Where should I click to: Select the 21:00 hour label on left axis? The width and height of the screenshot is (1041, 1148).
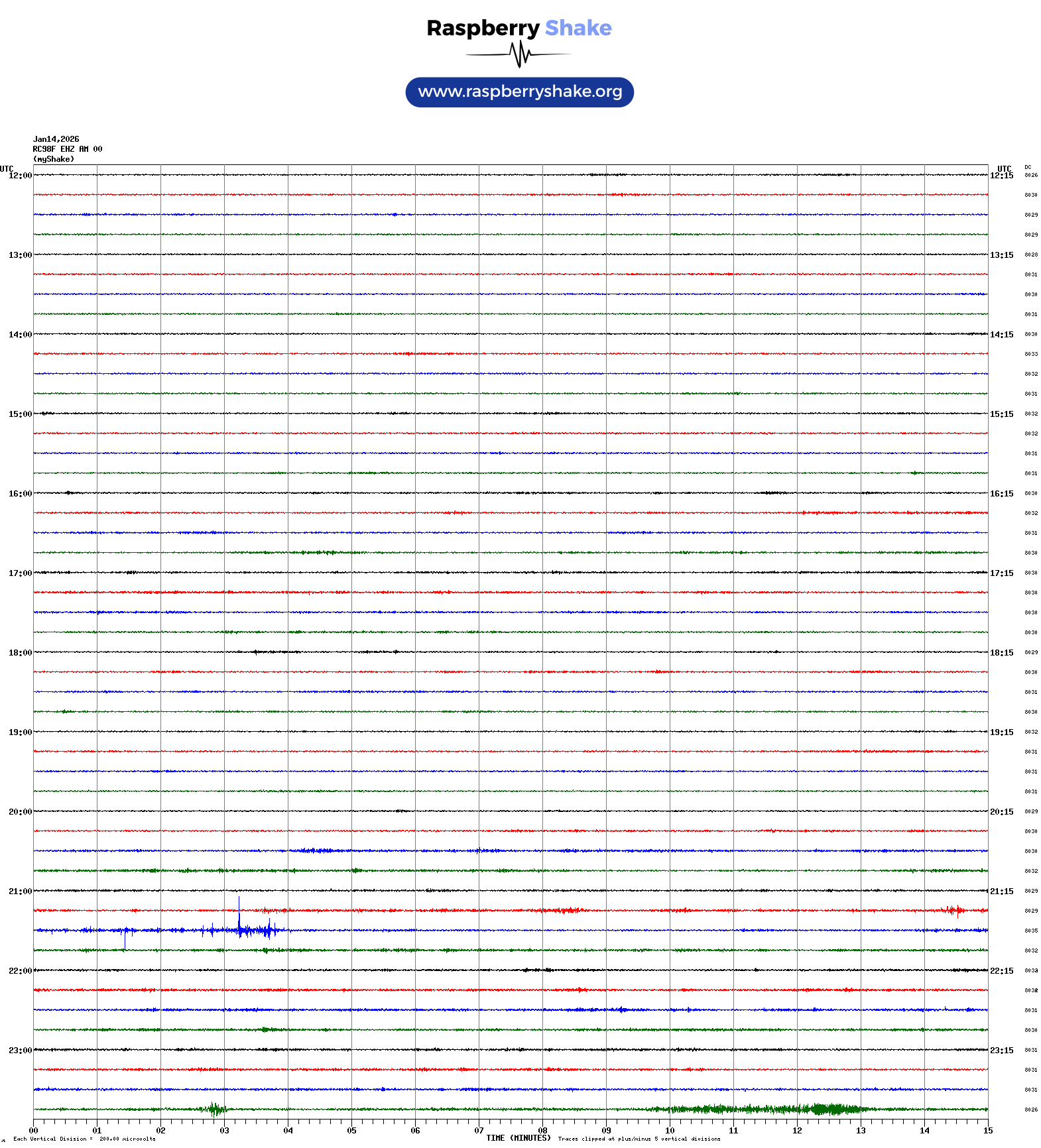click(x=20, y=891)
